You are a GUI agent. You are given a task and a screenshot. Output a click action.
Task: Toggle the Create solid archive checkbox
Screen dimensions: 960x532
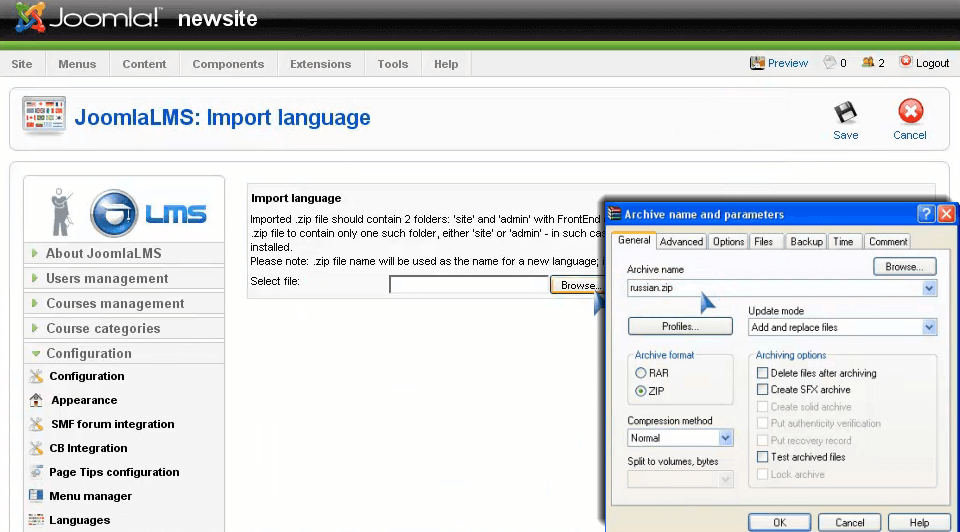point(762,406)
